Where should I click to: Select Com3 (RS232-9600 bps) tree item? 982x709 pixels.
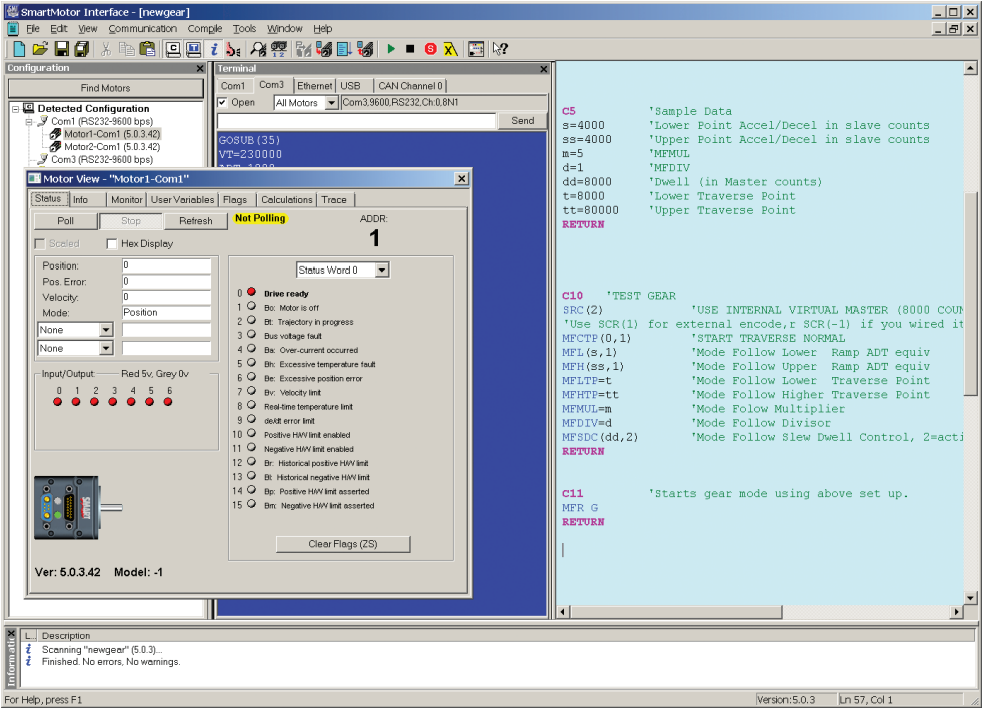pos(102,159)
